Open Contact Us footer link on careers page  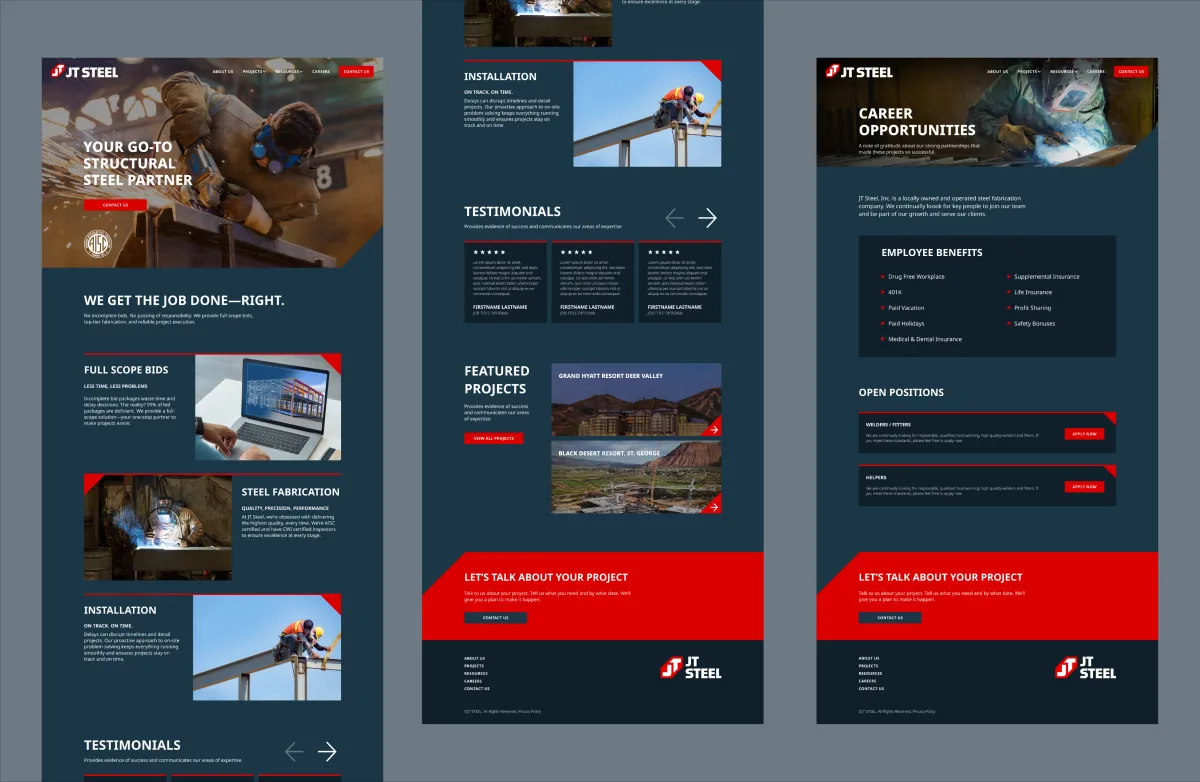[871, 689]
